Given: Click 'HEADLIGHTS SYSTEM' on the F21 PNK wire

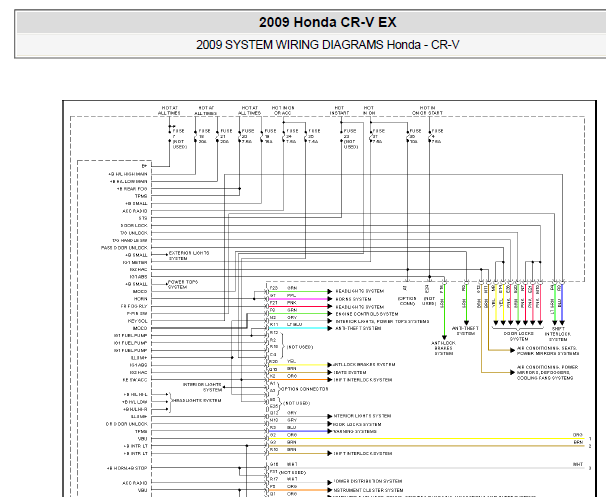Looking at the screenshot, I should pos(359,307).
